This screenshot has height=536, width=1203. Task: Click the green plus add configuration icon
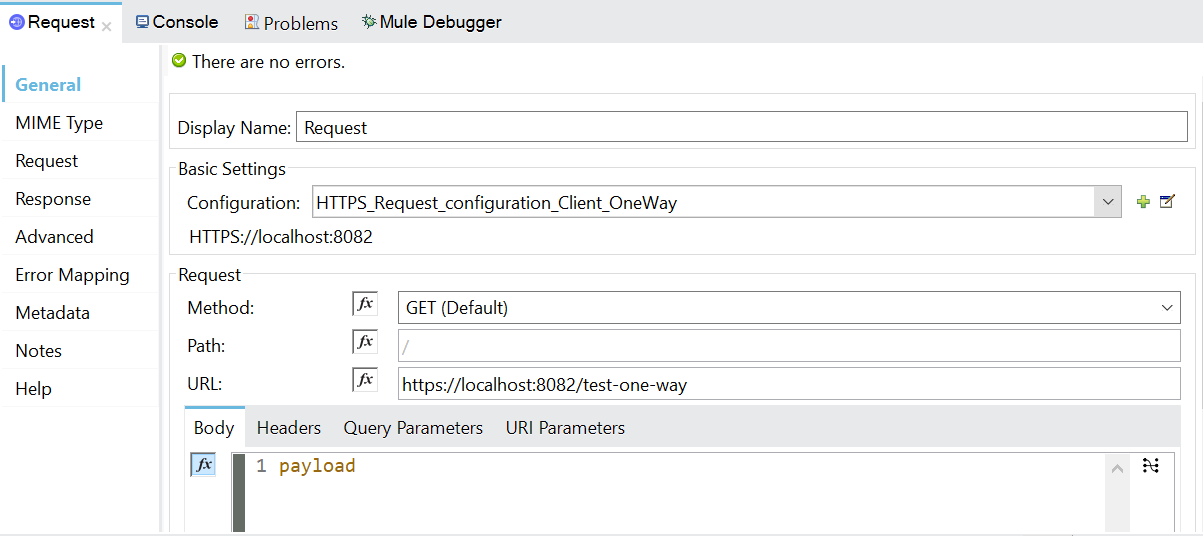[1143, 203]
